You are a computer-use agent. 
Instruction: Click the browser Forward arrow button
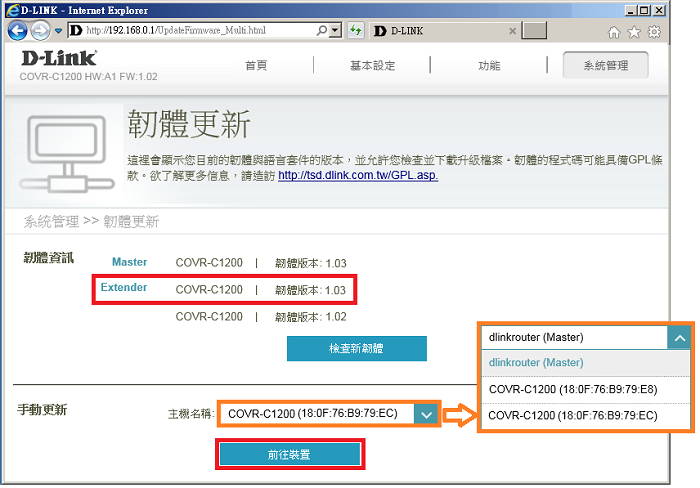tap(41, 31)
